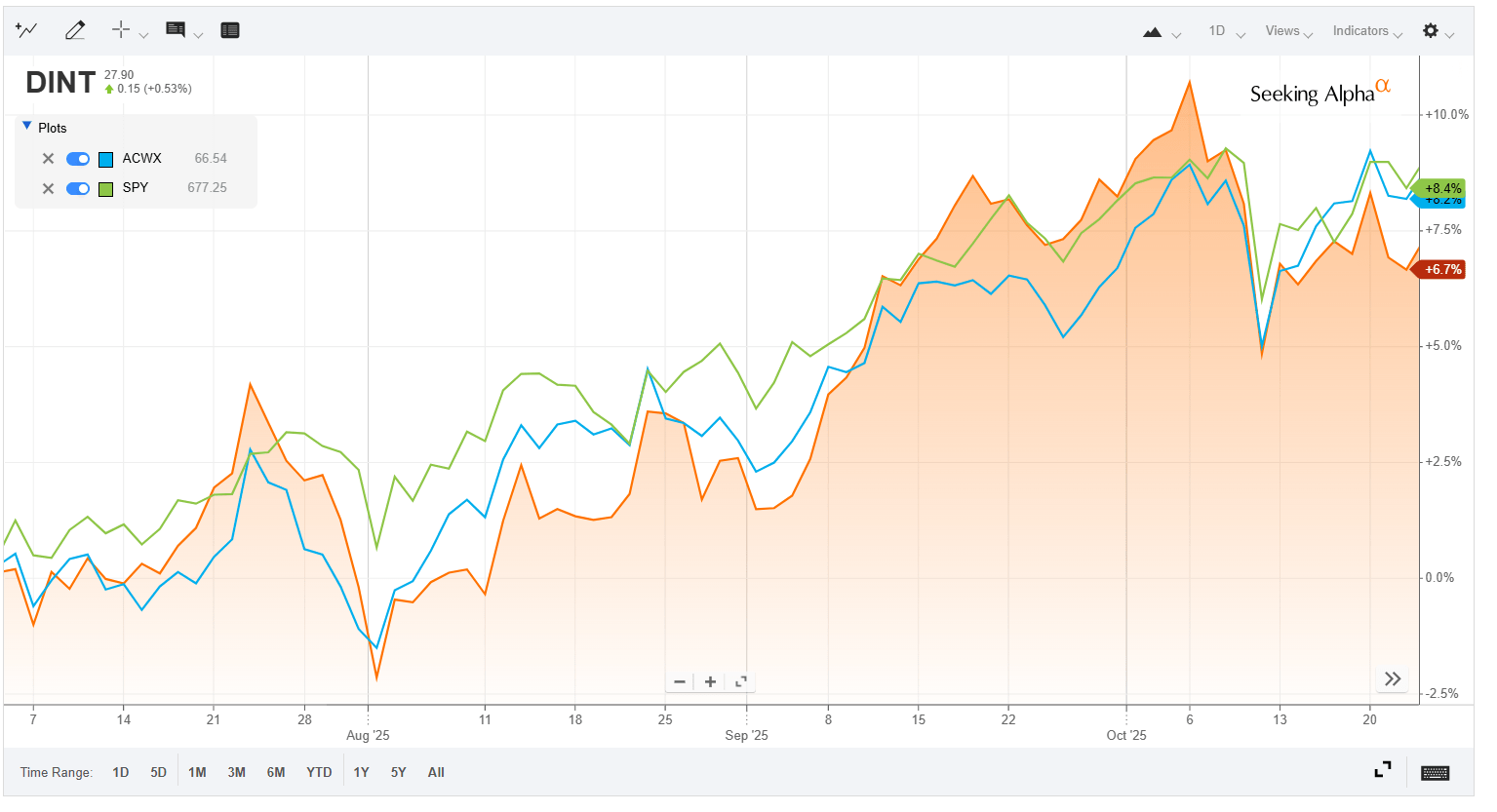This screenshot has height=812, width=1497.
Task: Toggle SPY visibility in Plots panel
Action: pos(78,188)
